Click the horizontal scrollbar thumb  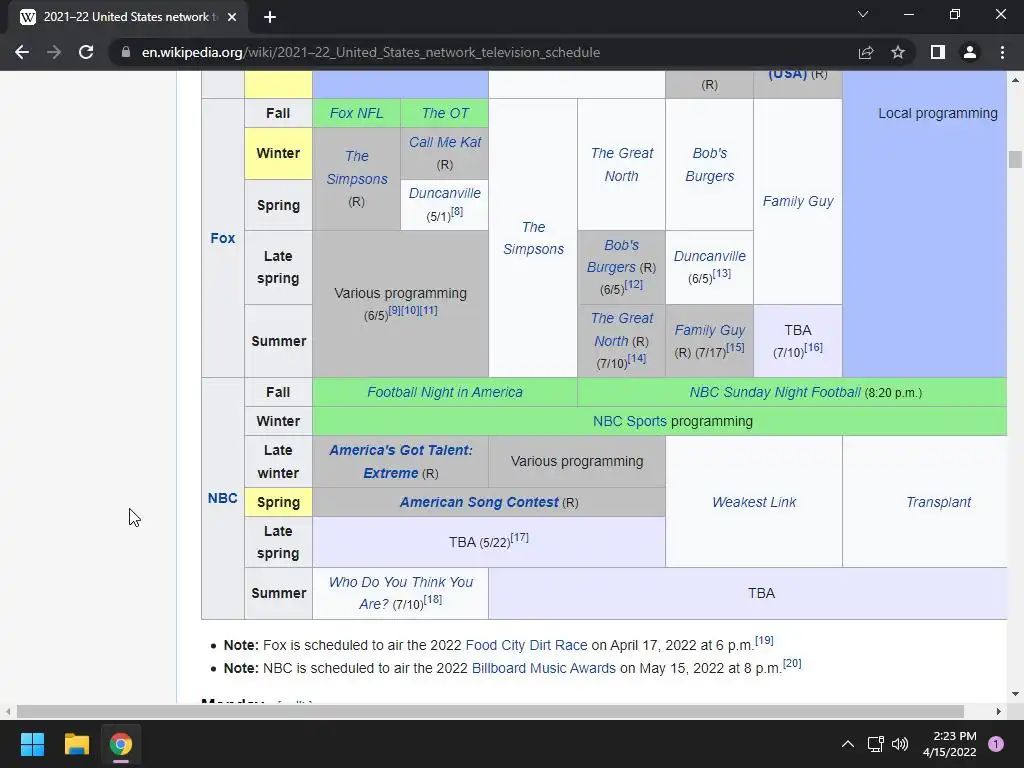click(x=490, y=711)
